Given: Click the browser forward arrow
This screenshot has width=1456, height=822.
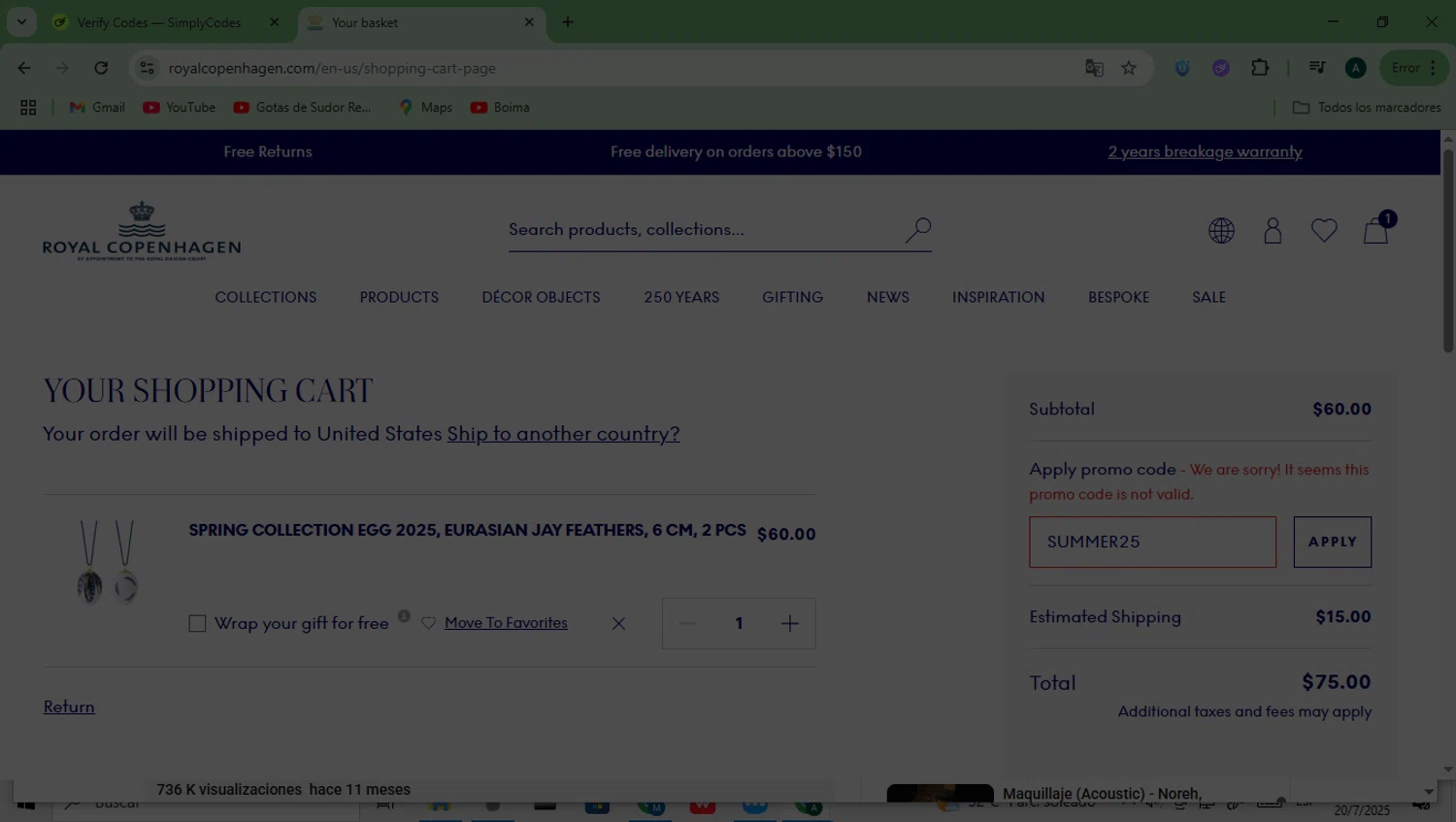Looking at the screenshot, I should [x=62, y=68].
